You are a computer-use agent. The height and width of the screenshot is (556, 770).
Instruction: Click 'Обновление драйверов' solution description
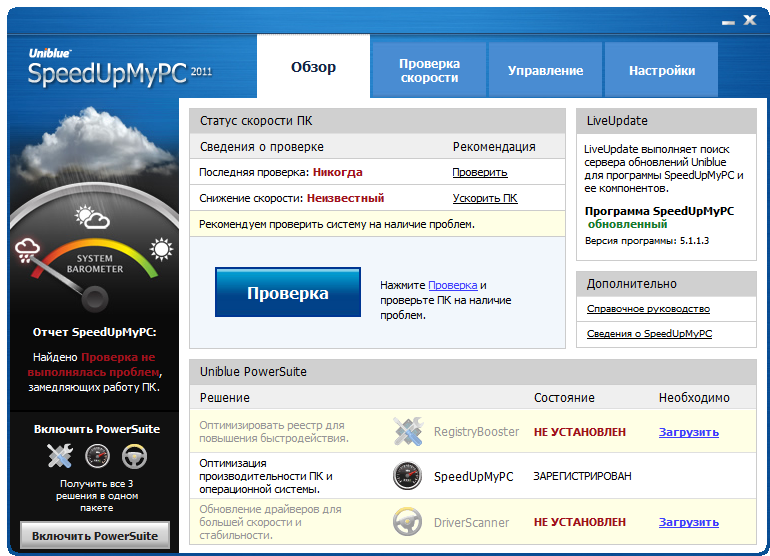270,522
